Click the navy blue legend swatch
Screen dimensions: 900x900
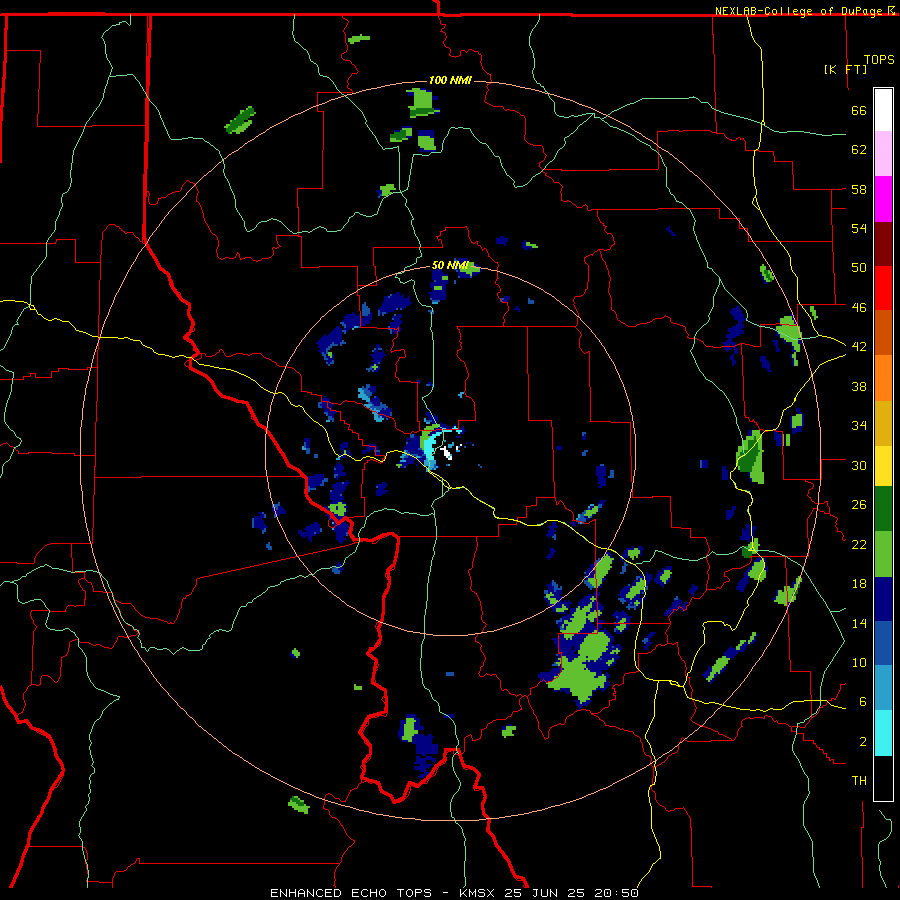[883, 599]
